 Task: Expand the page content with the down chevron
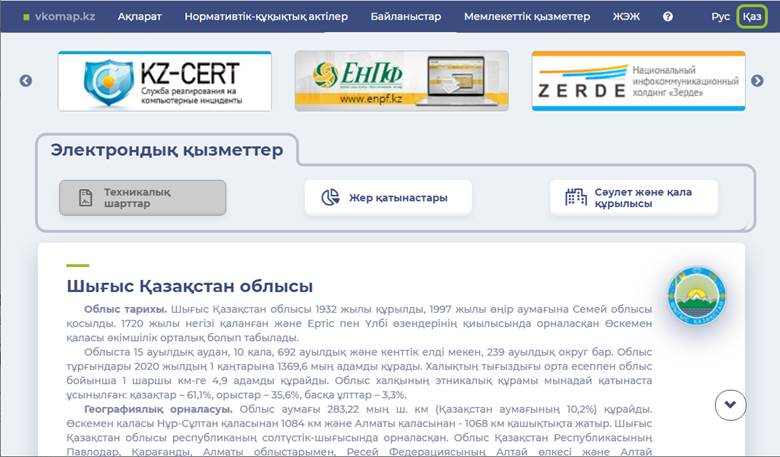coord(731,404)
